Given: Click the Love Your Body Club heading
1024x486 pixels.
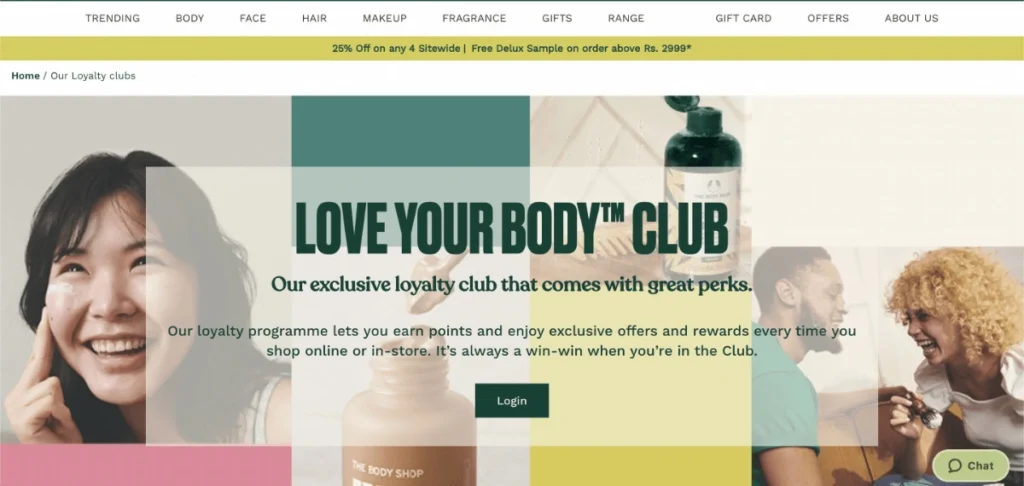Looking at the screenshot, I should tap(512, 228).
